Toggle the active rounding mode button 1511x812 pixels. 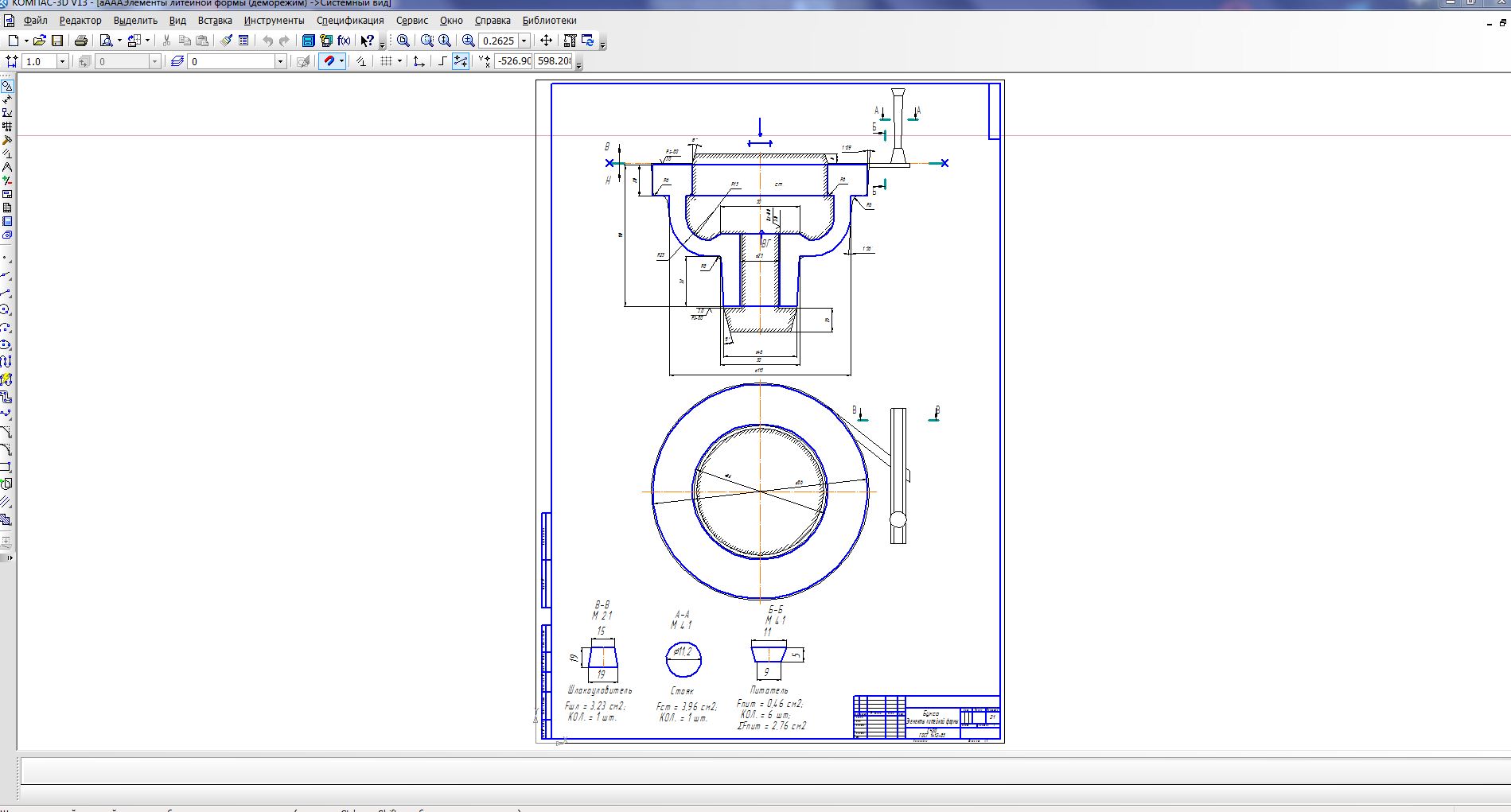(461, 61)
